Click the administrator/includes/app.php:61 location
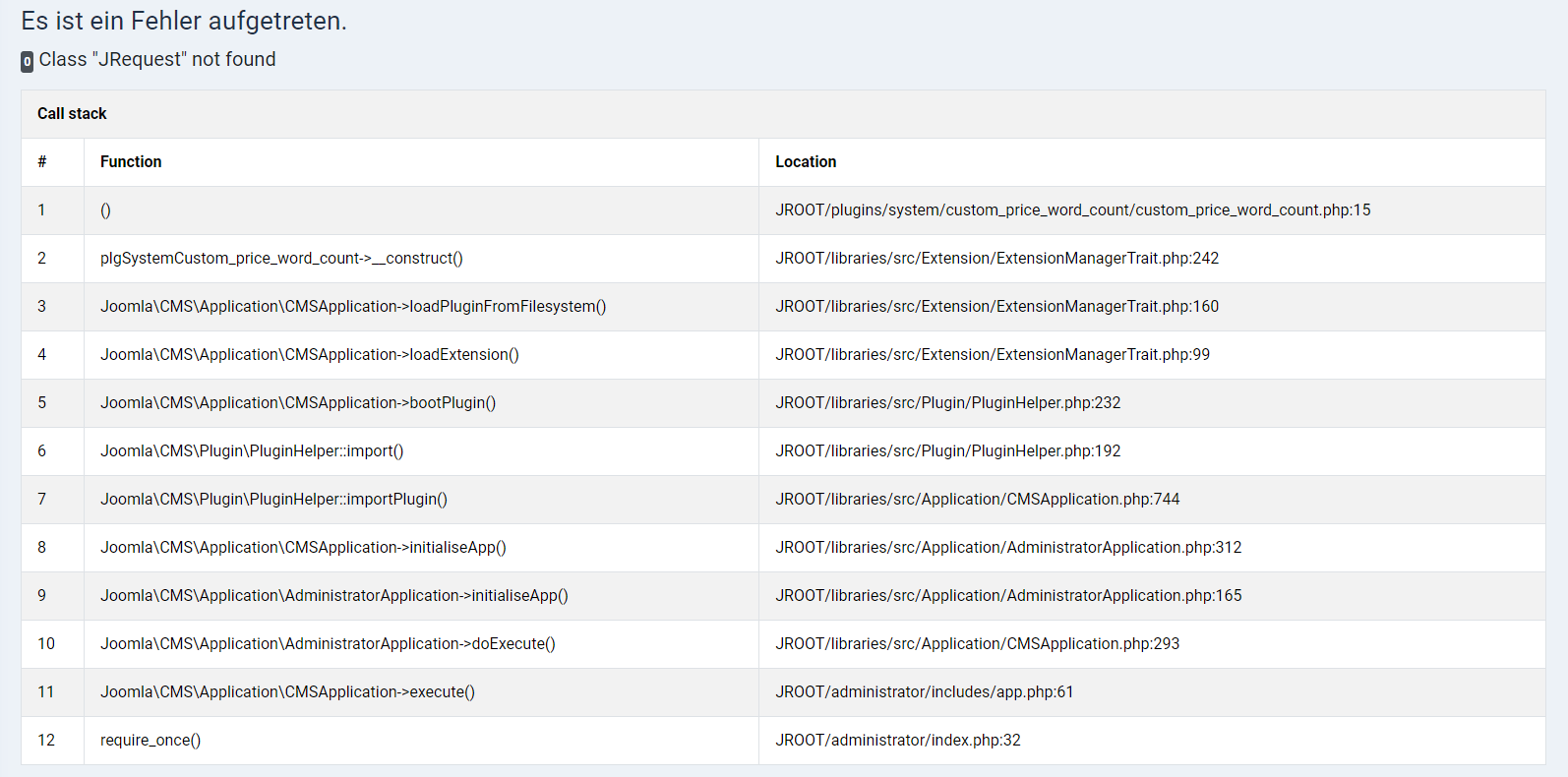Image resolution: width=1568 pixels, height=777 pixels. coord(924,692)
